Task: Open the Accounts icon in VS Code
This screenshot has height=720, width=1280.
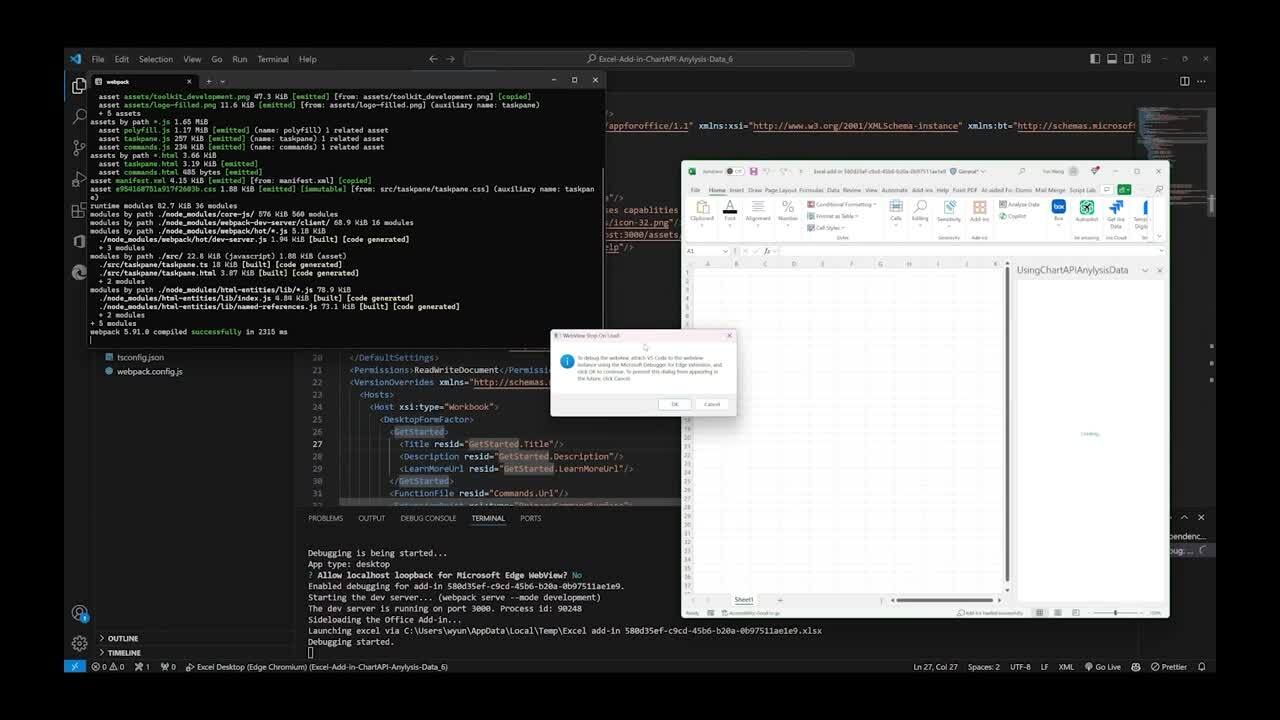Action: 79,613
